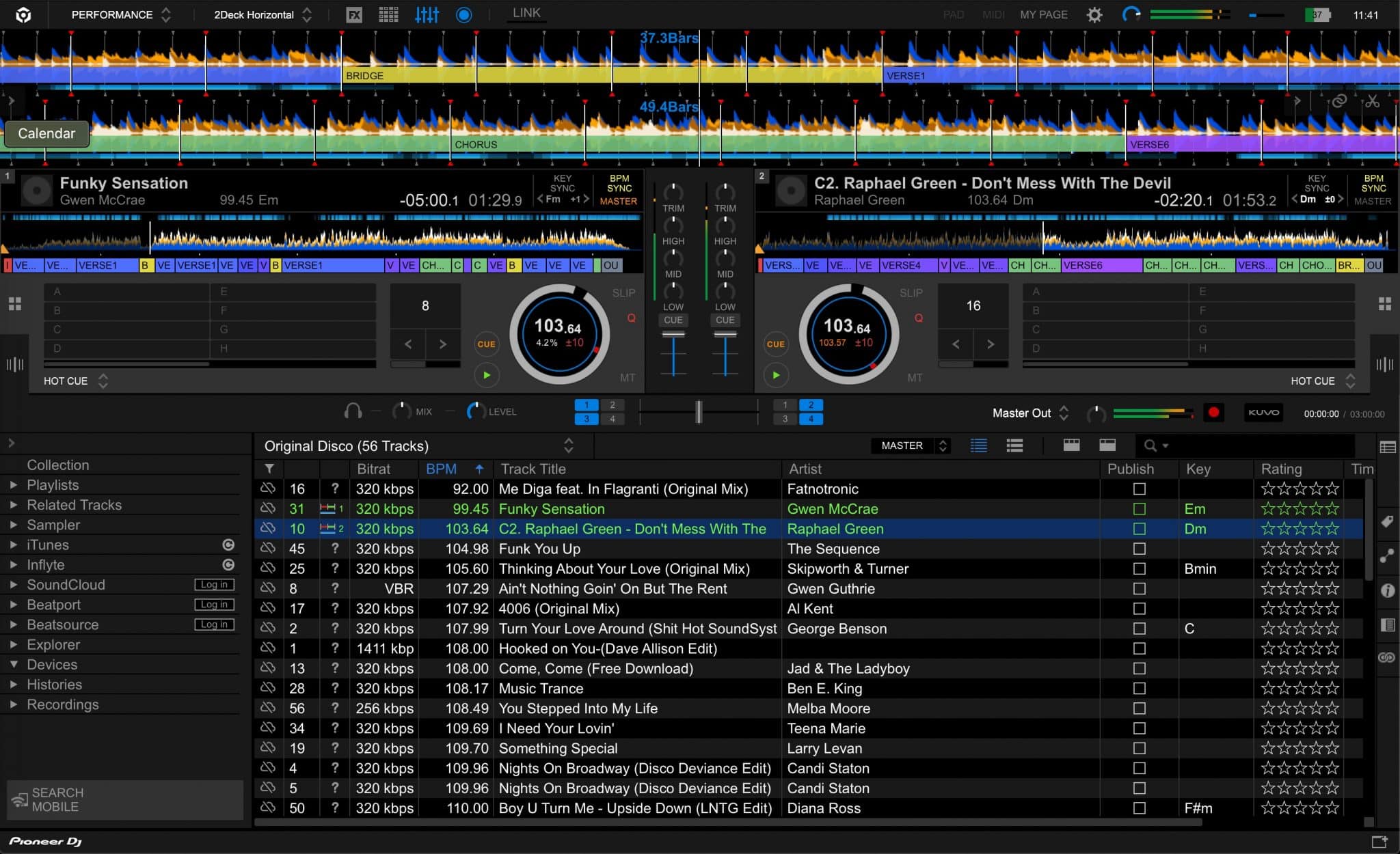The image size is (1400, 854).
Task: Click the MY PAGE menu item
Action: (x=1044, y=14)
